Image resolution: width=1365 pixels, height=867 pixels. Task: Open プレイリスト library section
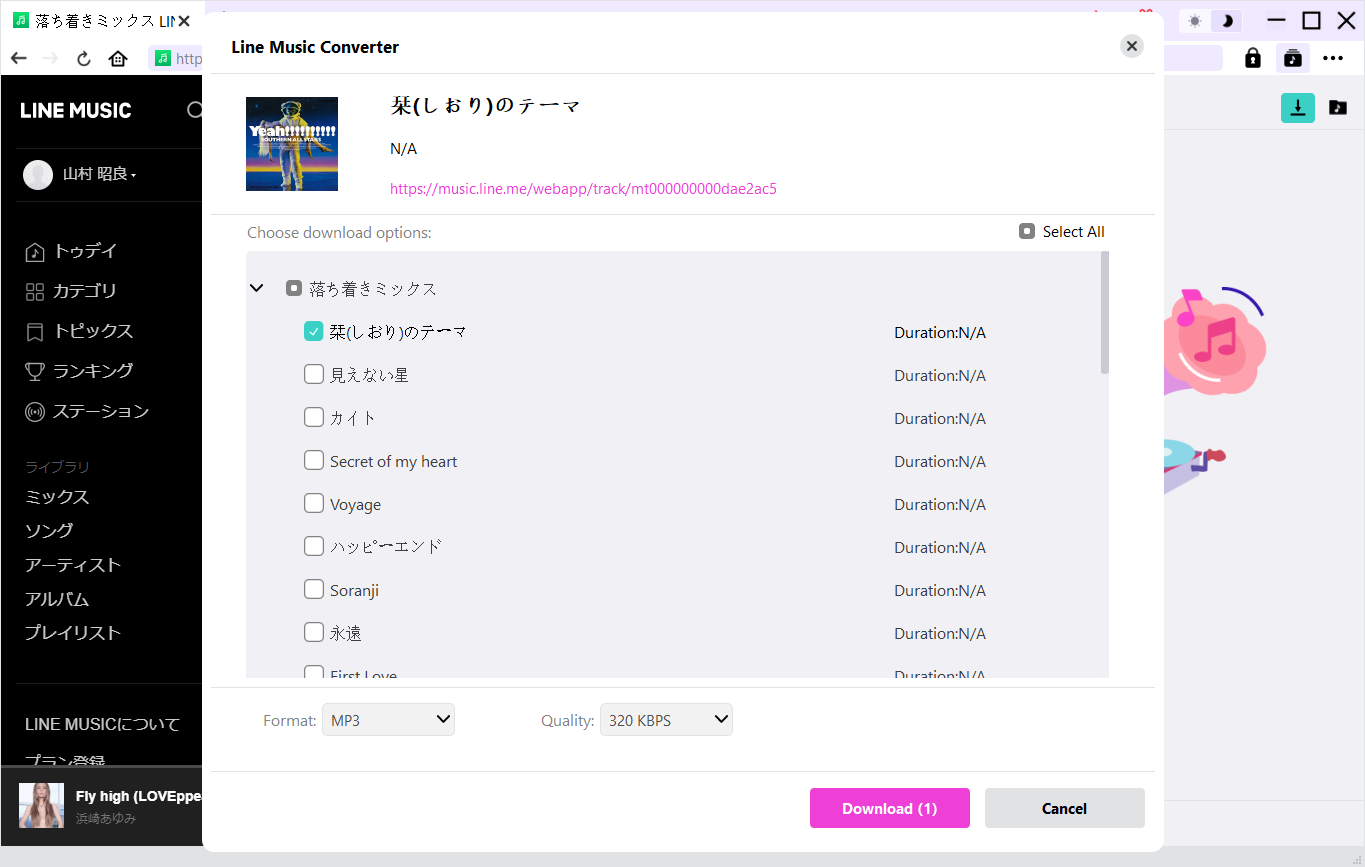tap(73, 633)
